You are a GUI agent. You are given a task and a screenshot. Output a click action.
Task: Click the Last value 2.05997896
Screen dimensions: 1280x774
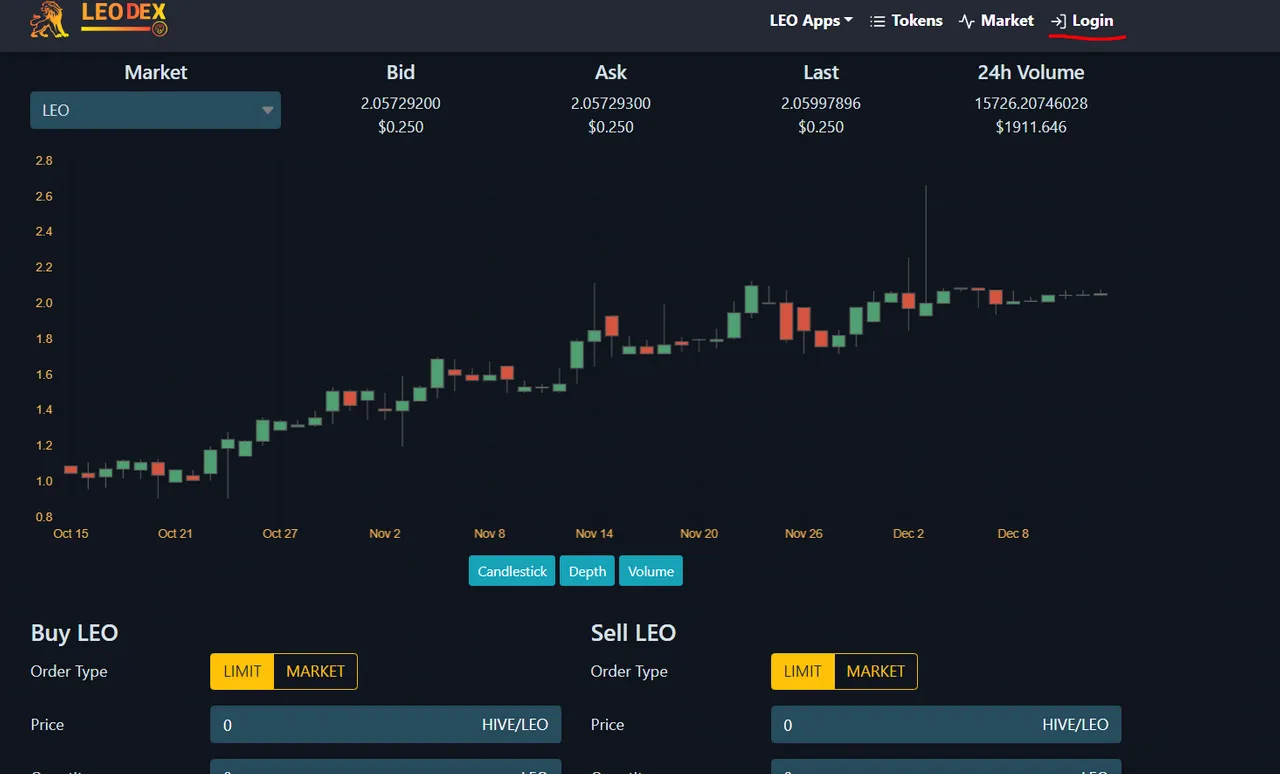click(821, 103)
